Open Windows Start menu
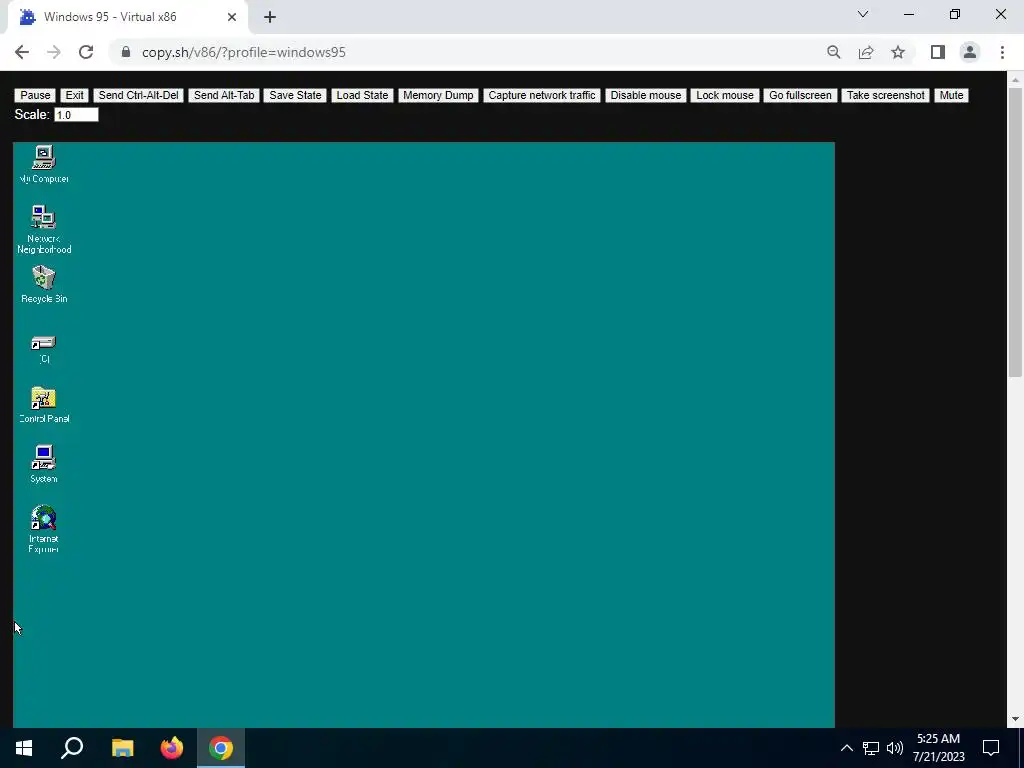Screen dimensions: 1024x768 pyautogui.click(x=24, y=748)
